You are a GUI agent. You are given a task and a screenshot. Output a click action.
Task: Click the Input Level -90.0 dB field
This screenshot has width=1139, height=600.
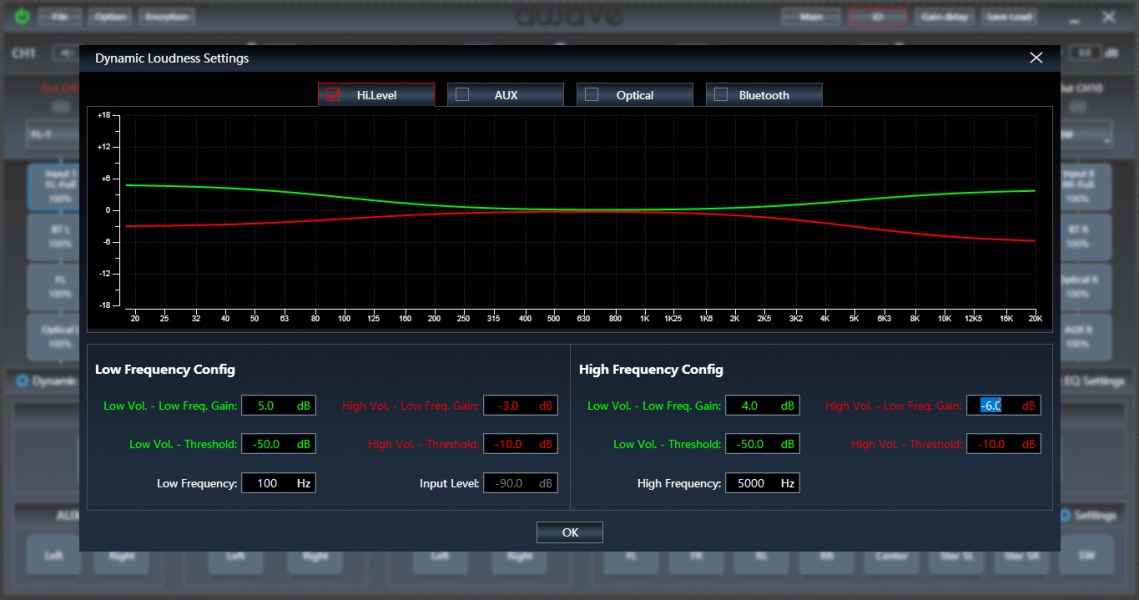[x=520, y=483]
